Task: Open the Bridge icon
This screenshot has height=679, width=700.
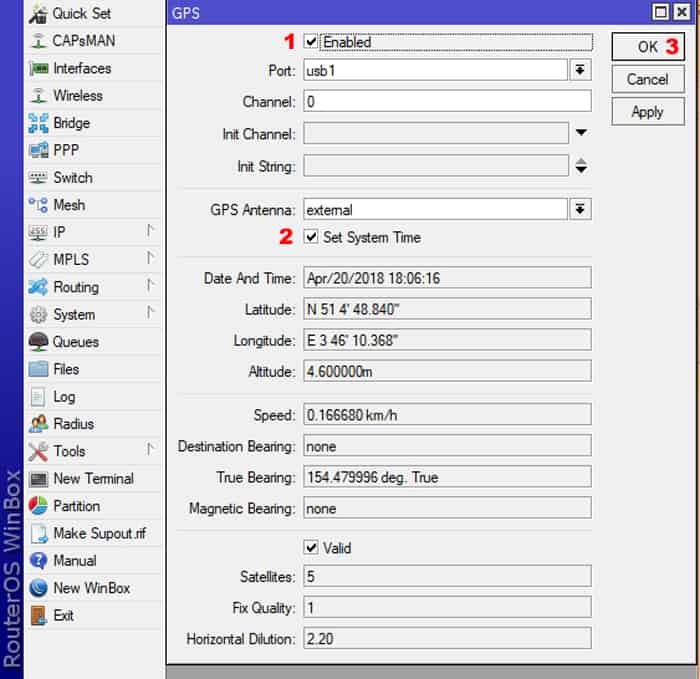Action: click(38, 123)
